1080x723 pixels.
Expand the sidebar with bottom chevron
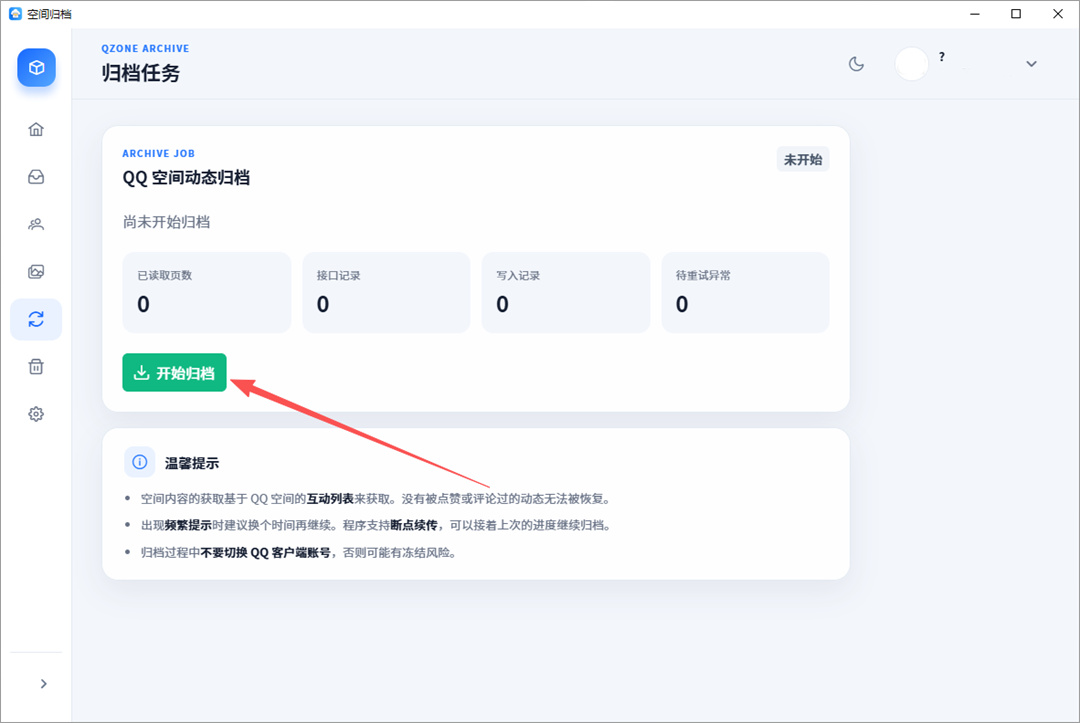point(43,684)
